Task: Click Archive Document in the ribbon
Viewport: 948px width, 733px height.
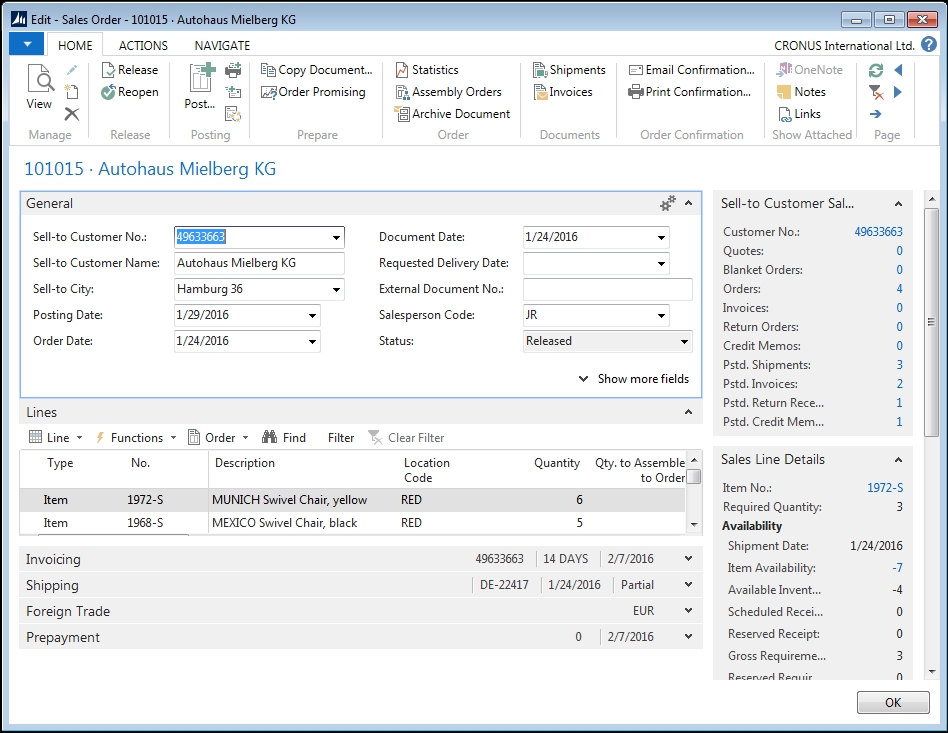Action: (452, 114)
